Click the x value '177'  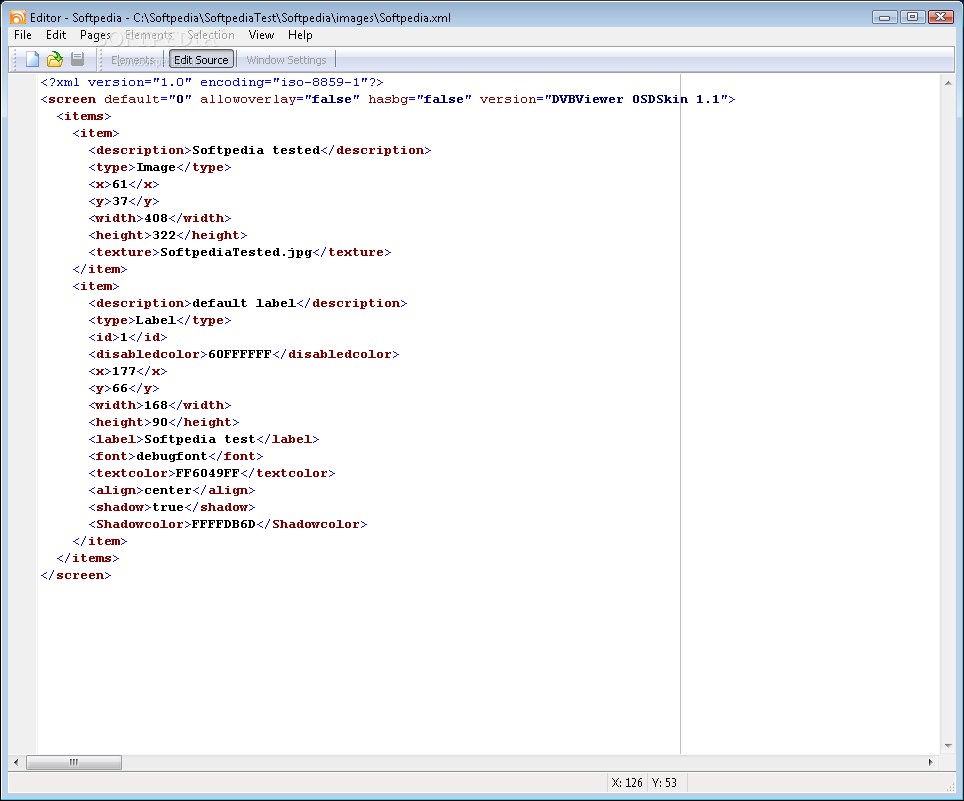coord(124,371)
